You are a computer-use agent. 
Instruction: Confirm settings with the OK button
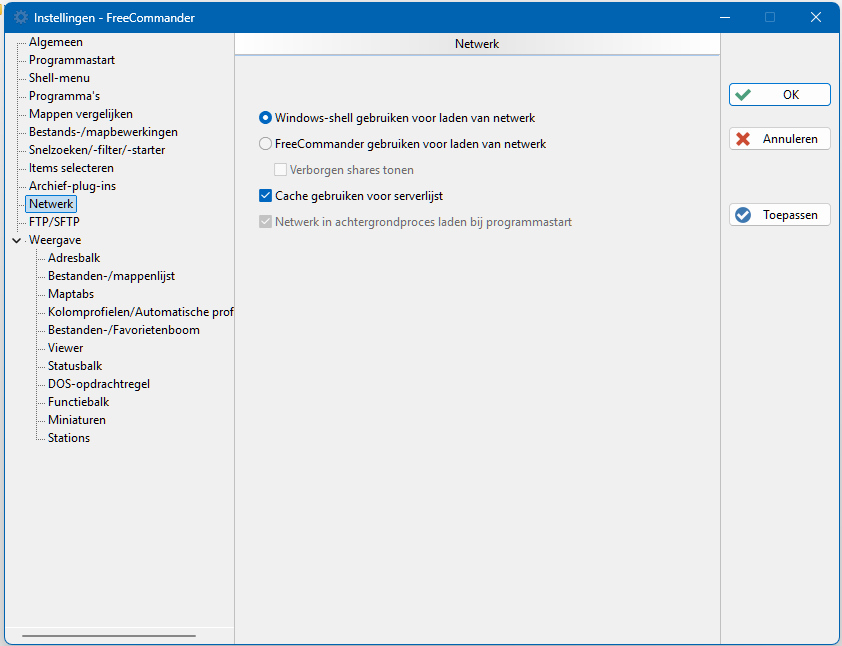(x=780, y=95)
